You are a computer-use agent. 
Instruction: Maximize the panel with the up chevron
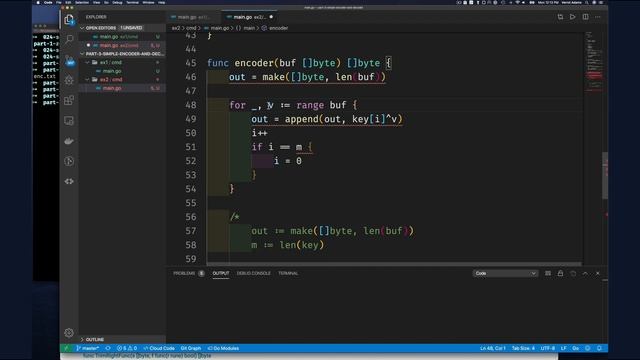pyautogui.click(x=585, y=273)
